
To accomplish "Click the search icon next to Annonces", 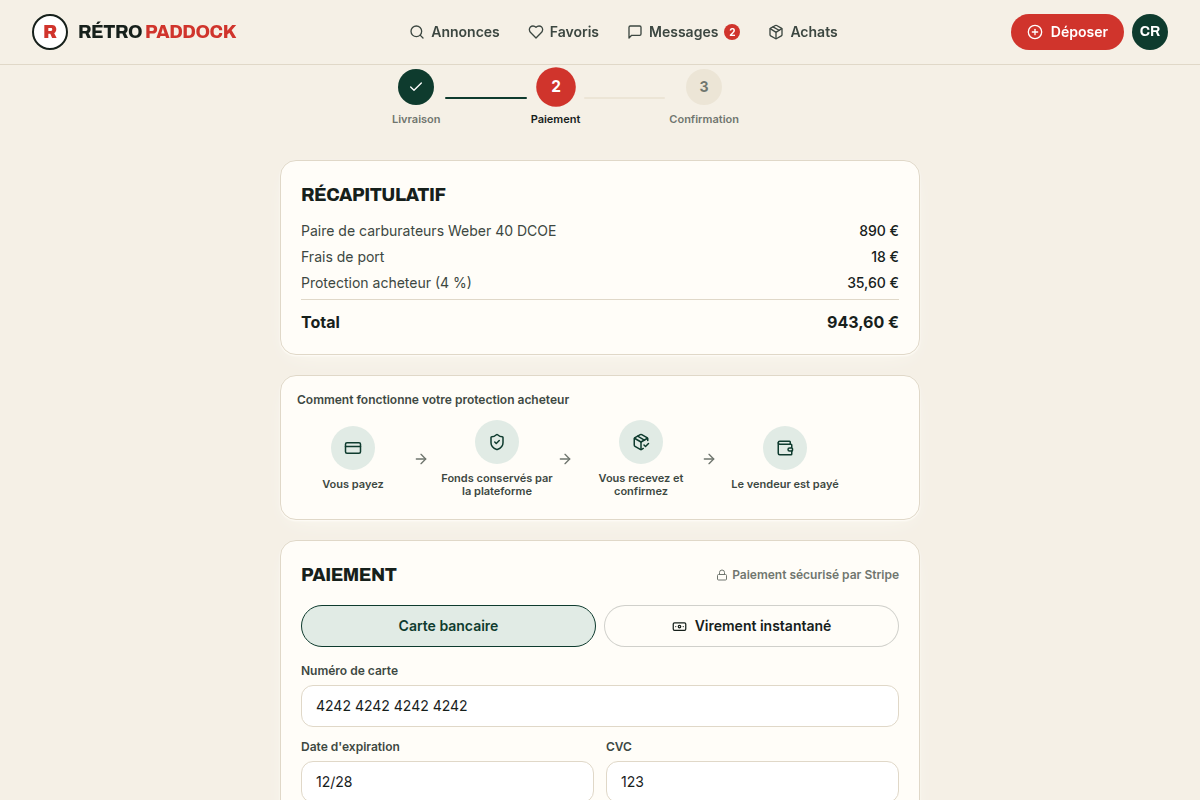I will (x=417, y=32).
